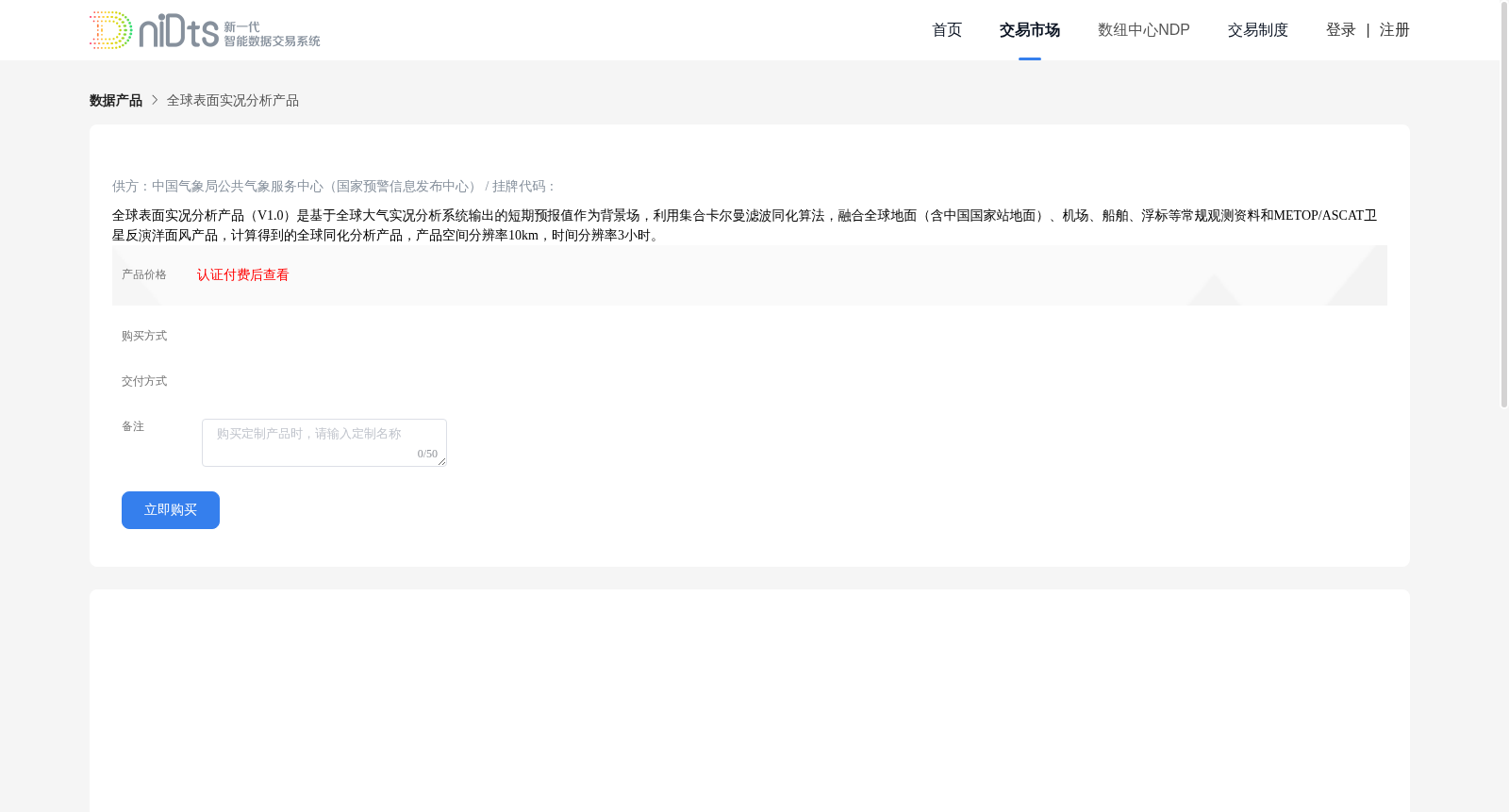Focus the 备注 remark textarea

[324, 443]
